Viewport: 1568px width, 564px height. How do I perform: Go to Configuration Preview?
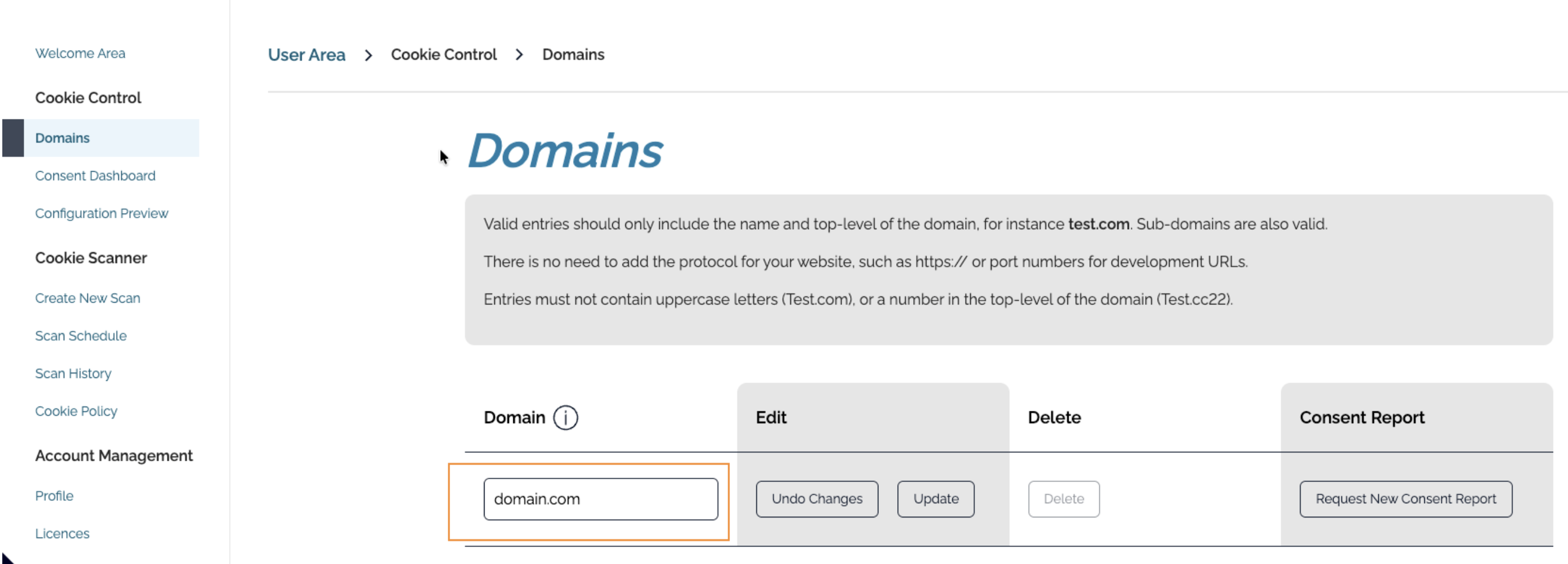(x=101, y=214)
